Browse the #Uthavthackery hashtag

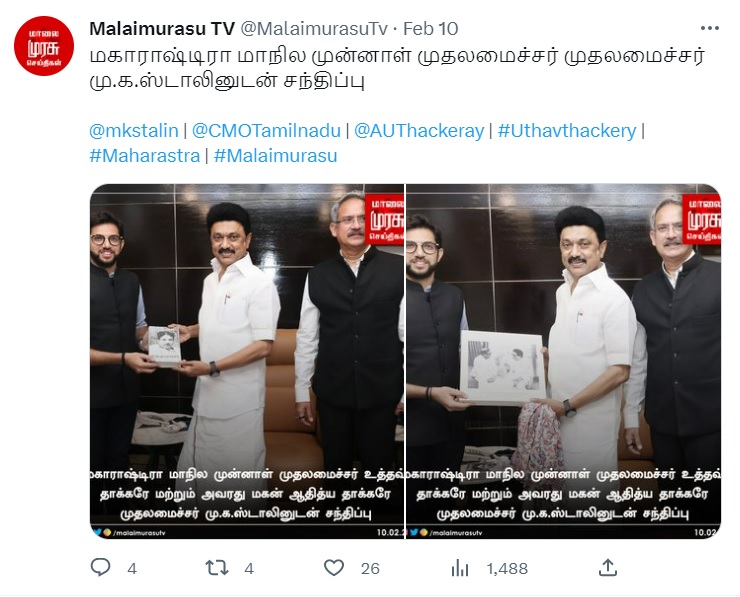[567, 130]
